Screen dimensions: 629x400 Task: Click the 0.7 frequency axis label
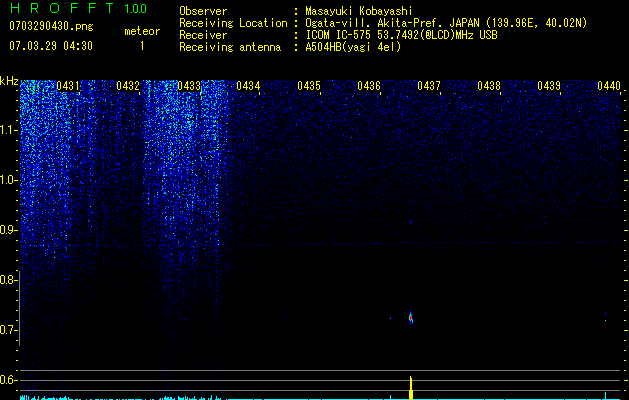tap(8, 330)
